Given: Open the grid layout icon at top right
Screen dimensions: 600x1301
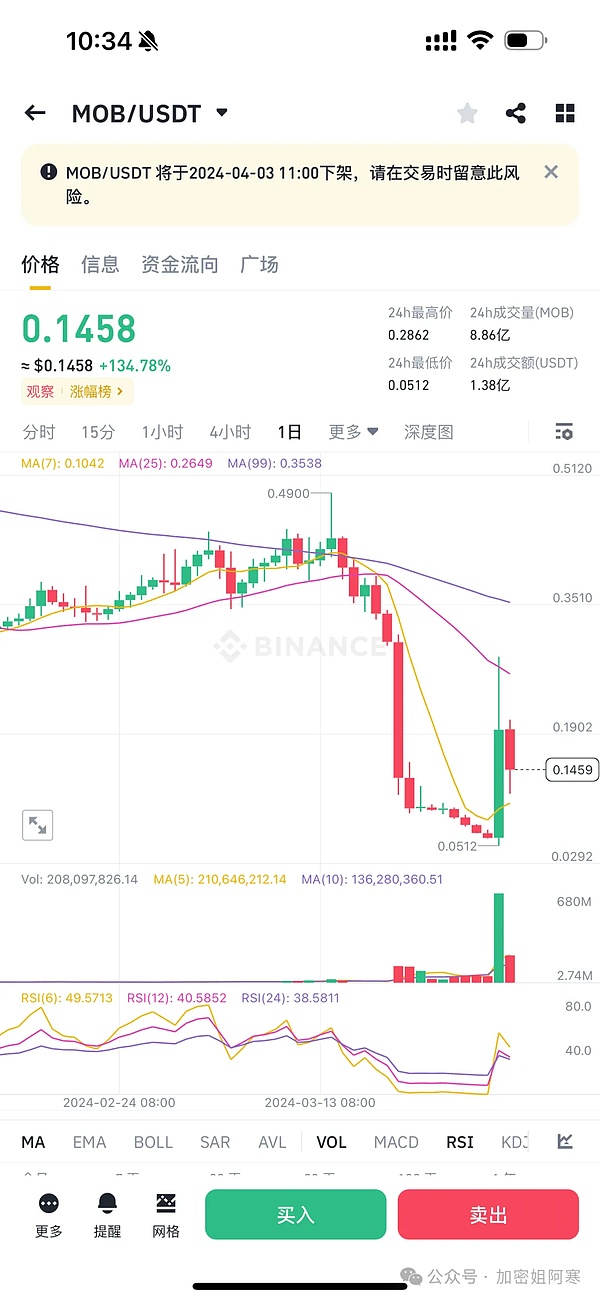Looking at the screenshot, I should (565, 113).
